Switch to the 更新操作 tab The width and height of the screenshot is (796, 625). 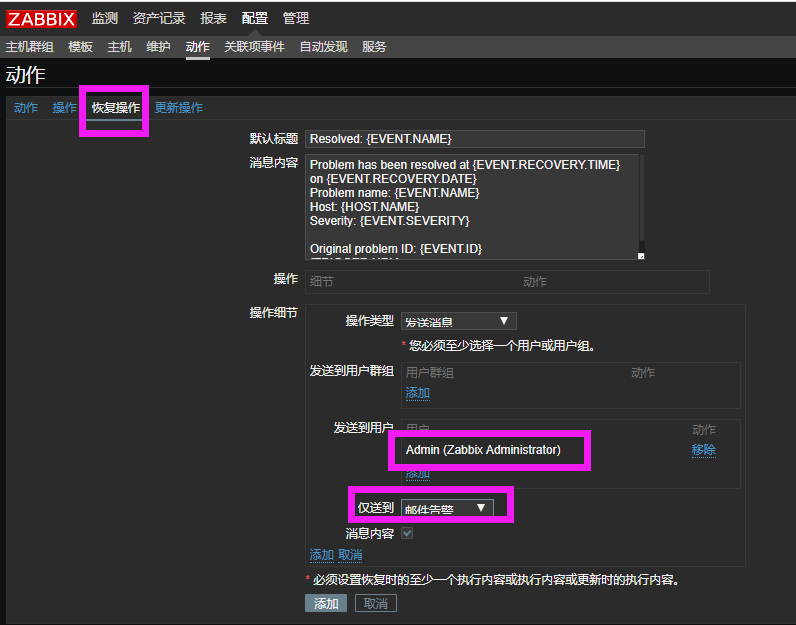tap(179, 108)
